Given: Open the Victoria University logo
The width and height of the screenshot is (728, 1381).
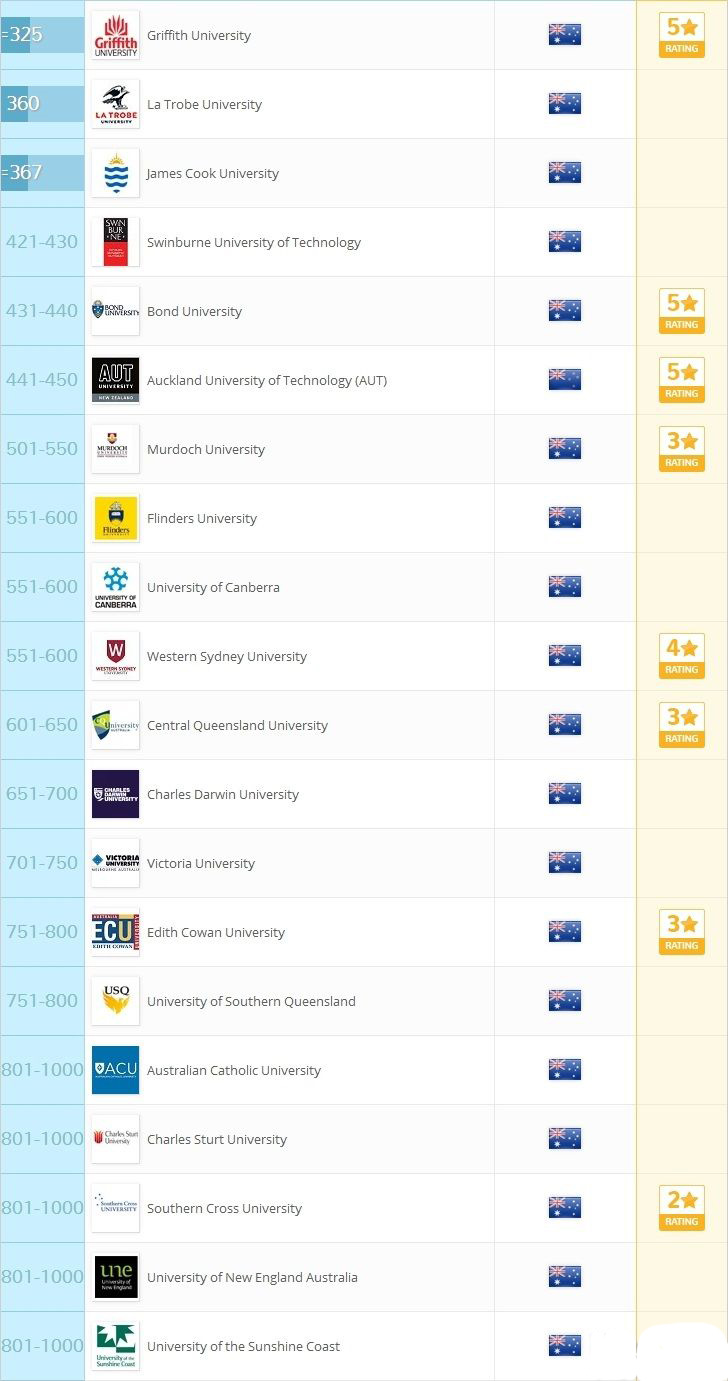Looking at the screenshot, I should (115, 863).
